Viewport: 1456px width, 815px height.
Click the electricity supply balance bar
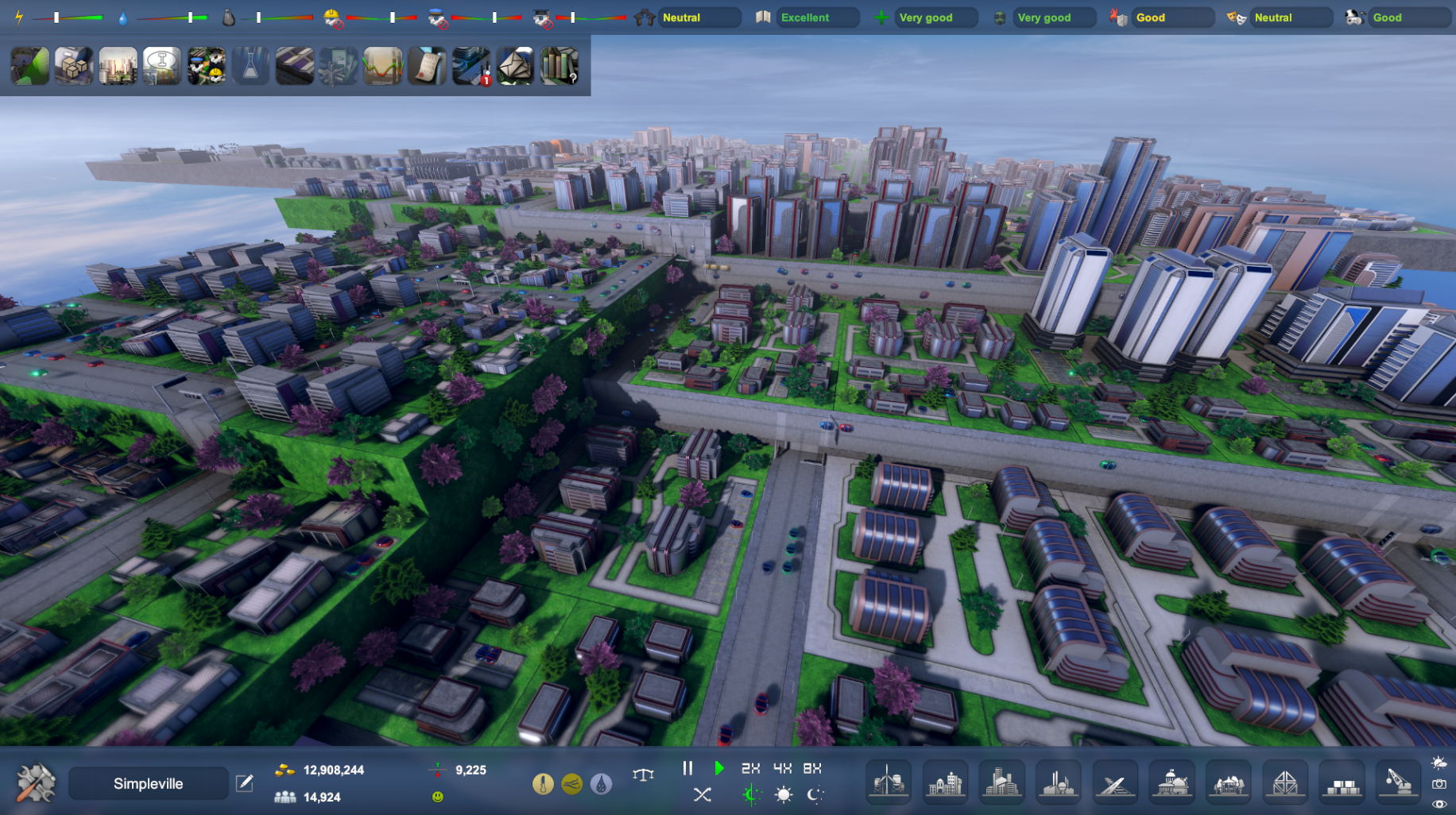pyautogui.click(x=68, y=17)
